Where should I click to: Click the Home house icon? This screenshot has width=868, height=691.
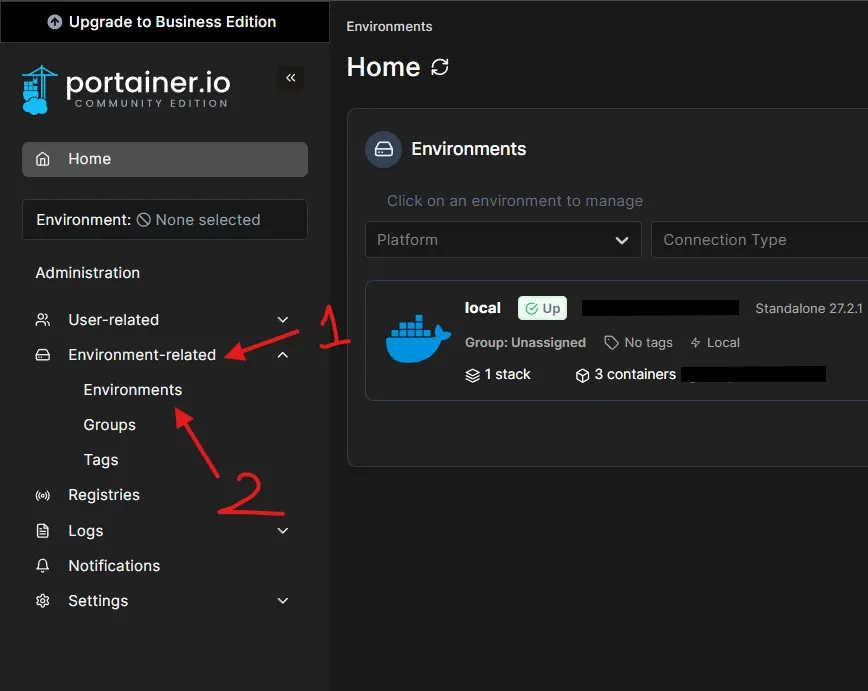[x=42, y=159]
